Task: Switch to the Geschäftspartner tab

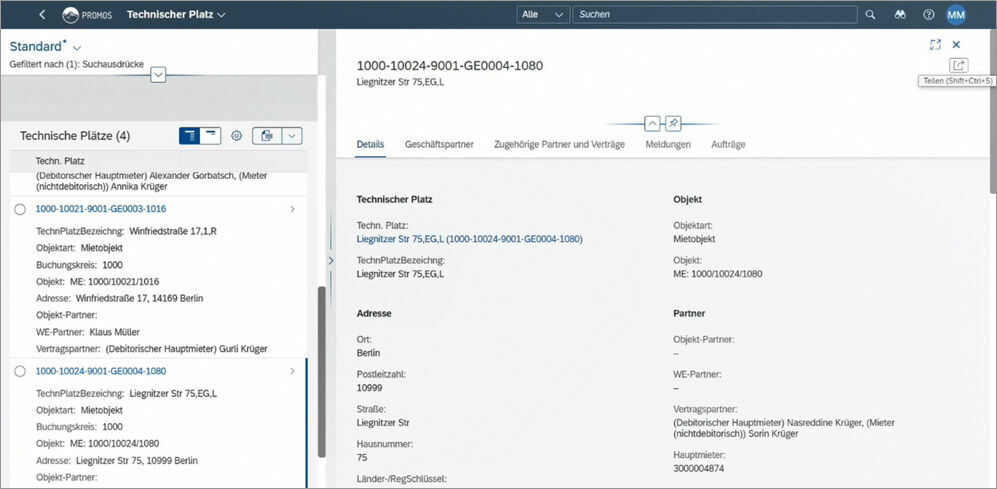Action: point(439,145)
